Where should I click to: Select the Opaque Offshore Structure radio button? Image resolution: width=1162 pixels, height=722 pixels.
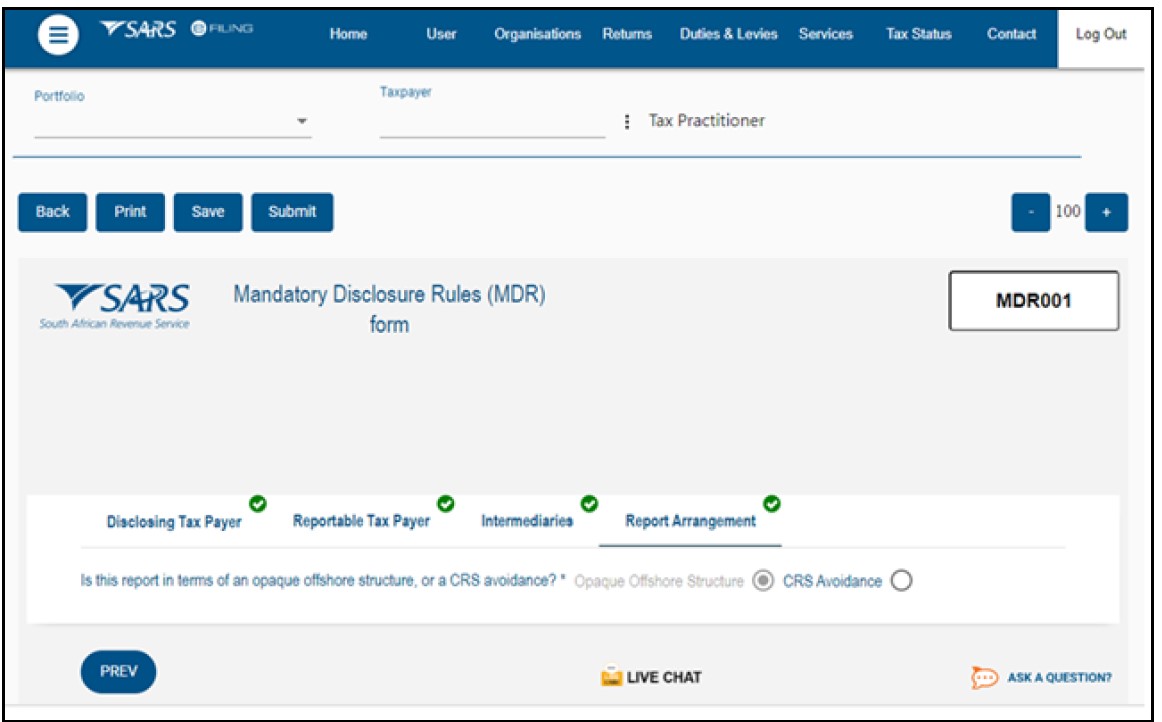click(763, 580)
